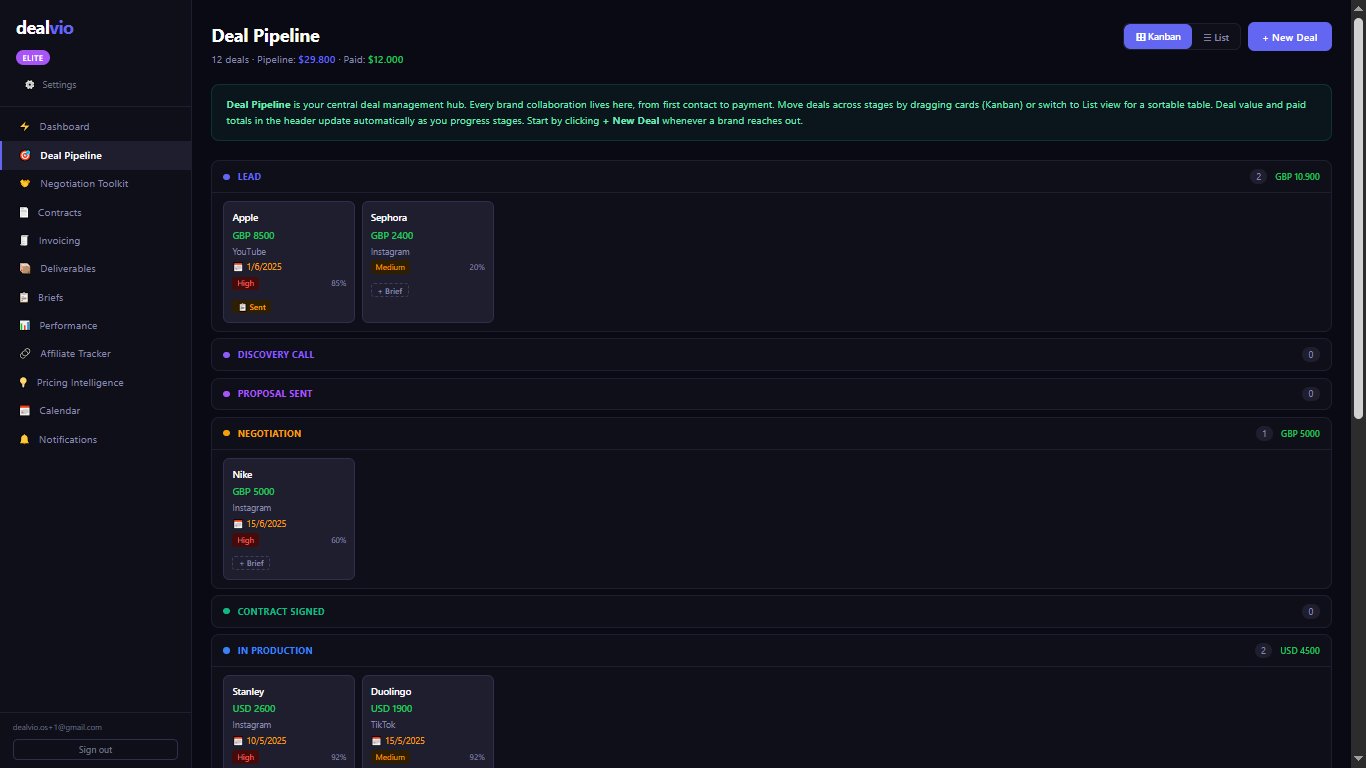Image resolution: width=1366 pixels, height=768 pixels.
Task: Click the Notifications bell icon
Action: click(24, 440)
